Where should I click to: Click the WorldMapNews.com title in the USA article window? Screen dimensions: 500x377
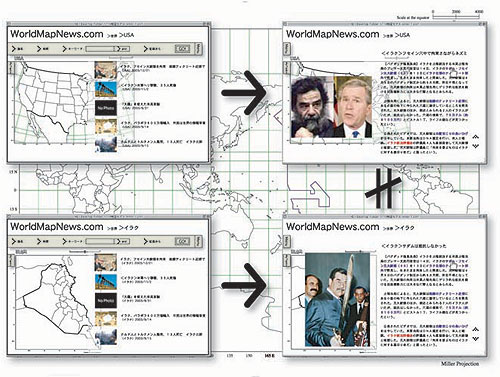point(333,34)
